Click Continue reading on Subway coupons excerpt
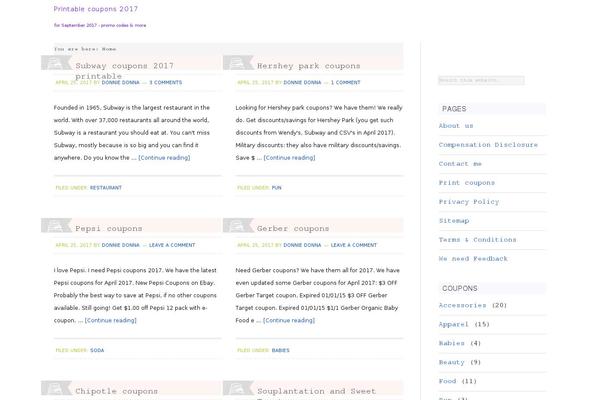The image size is (600, 400). 164,158
